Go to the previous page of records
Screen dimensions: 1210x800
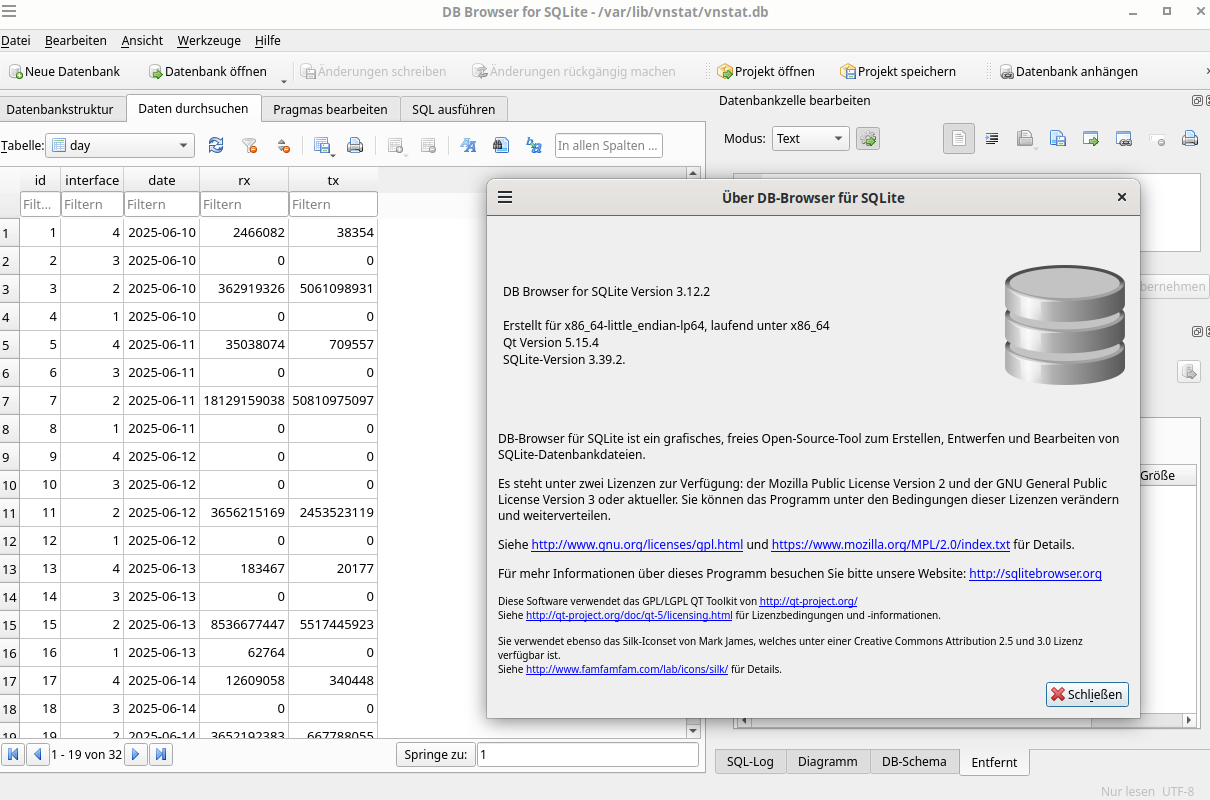pos(37,754)
